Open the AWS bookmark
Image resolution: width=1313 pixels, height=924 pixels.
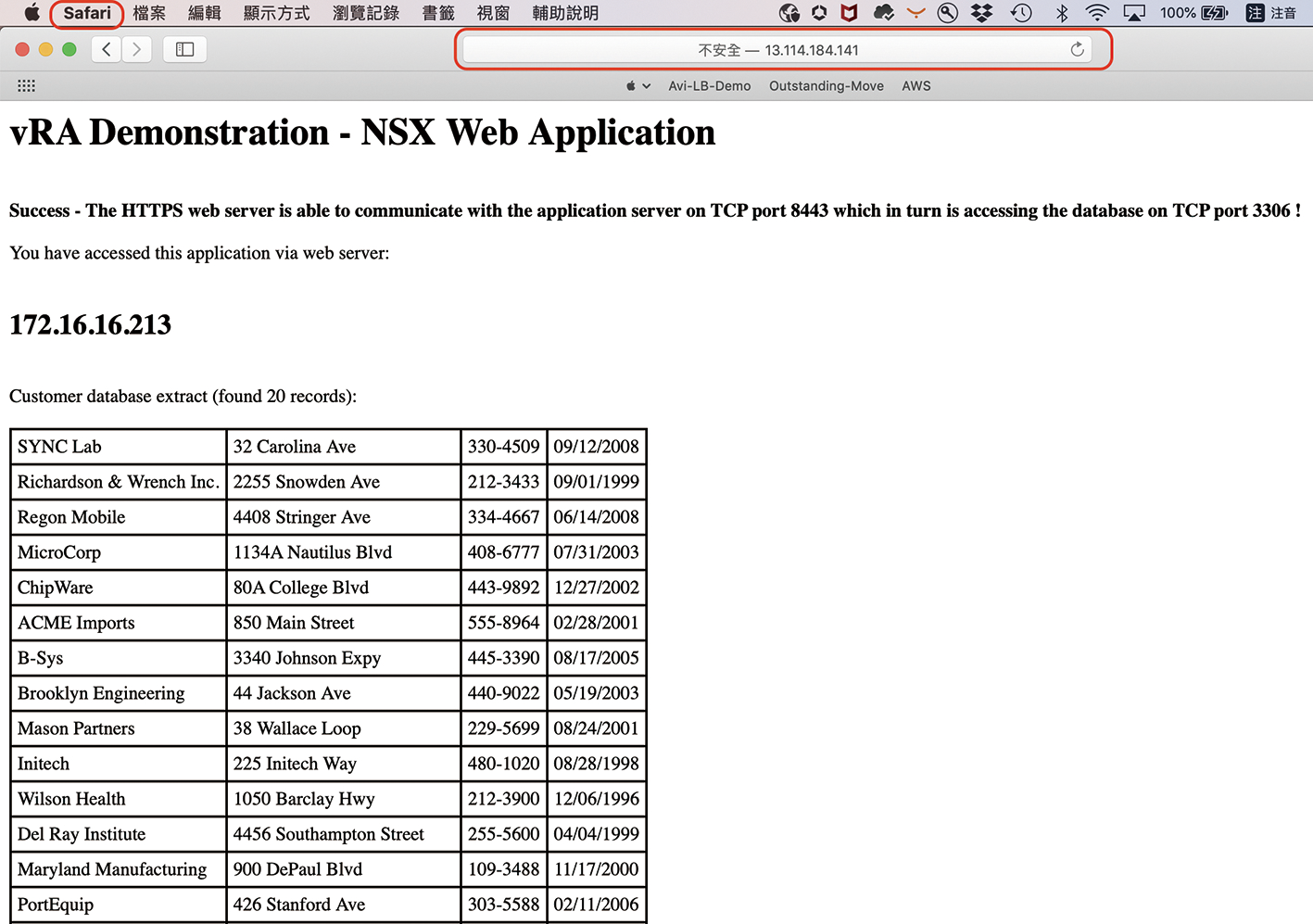tap(916, 86)
